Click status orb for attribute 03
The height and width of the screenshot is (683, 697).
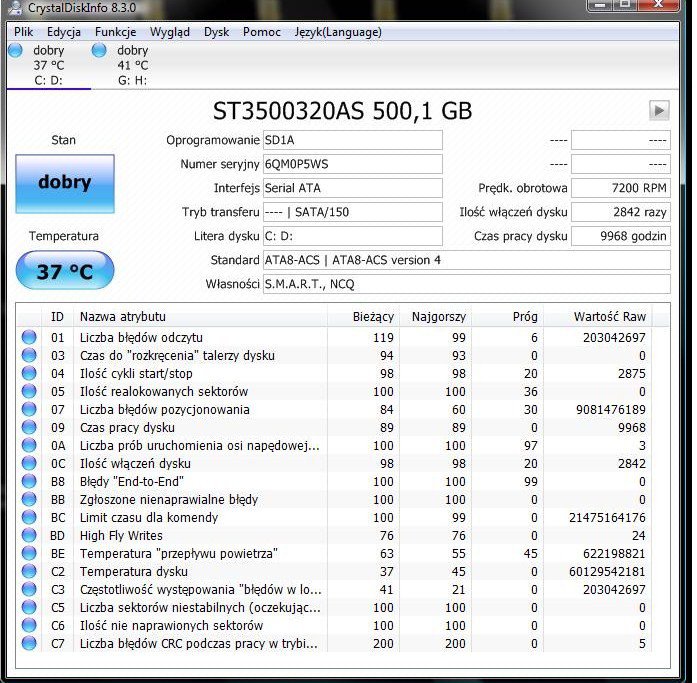(x=29, y=355)
